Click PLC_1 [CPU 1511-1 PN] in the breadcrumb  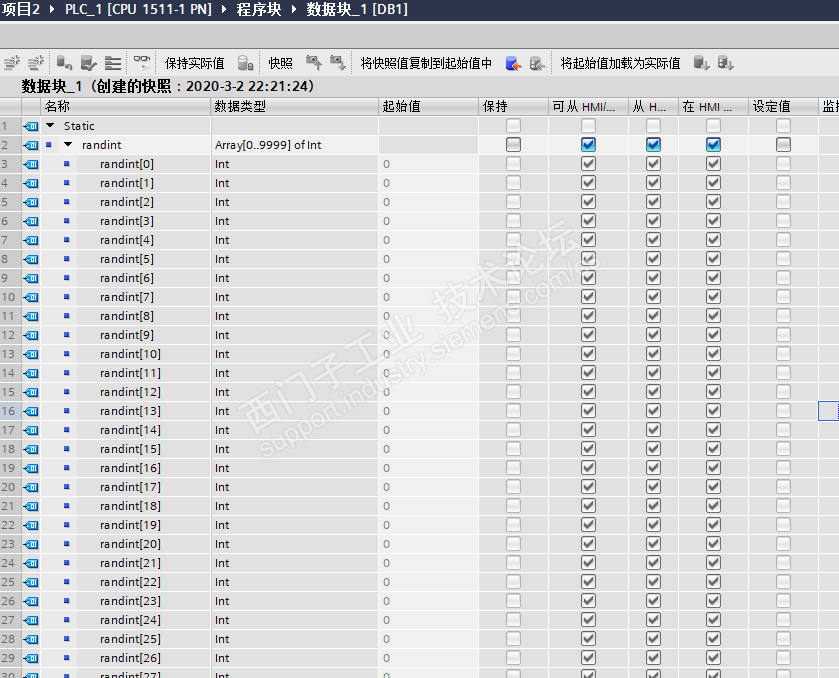pyautogui.click(x=138, y=9)
